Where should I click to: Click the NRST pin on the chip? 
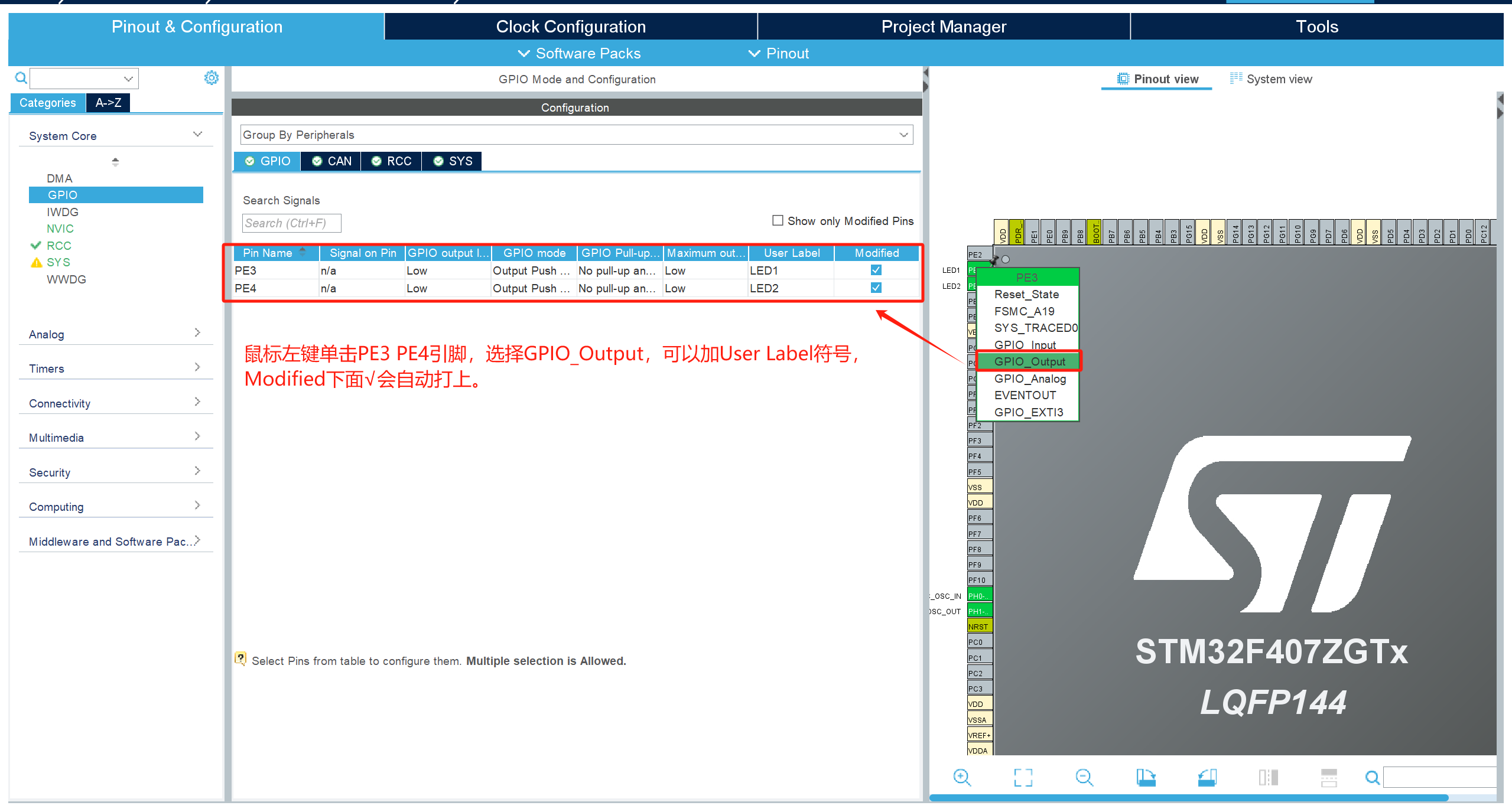[979, 627]
